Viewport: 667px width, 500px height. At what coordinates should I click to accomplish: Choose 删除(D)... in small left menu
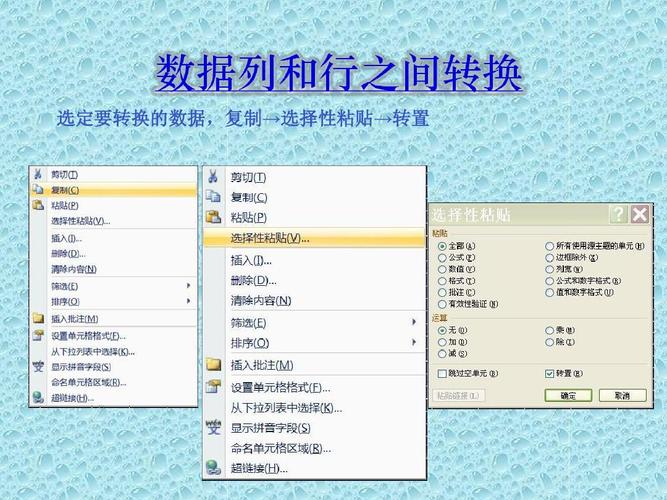(x=68, y=254)
